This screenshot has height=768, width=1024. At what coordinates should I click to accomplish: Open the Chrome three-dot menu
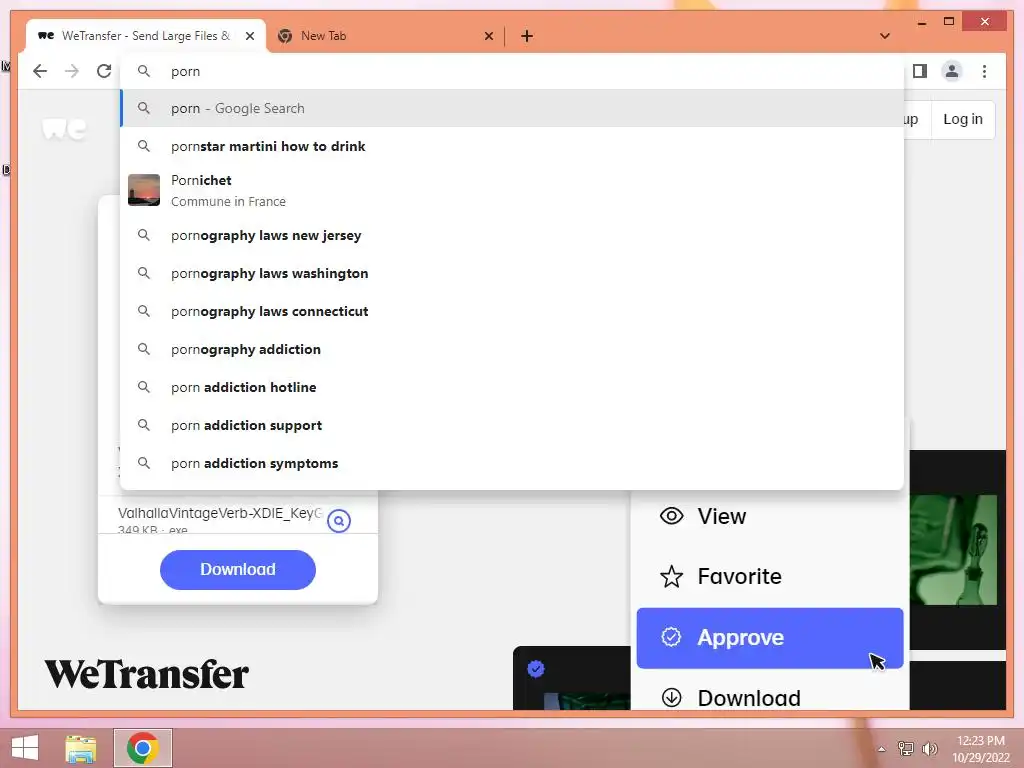984,71
